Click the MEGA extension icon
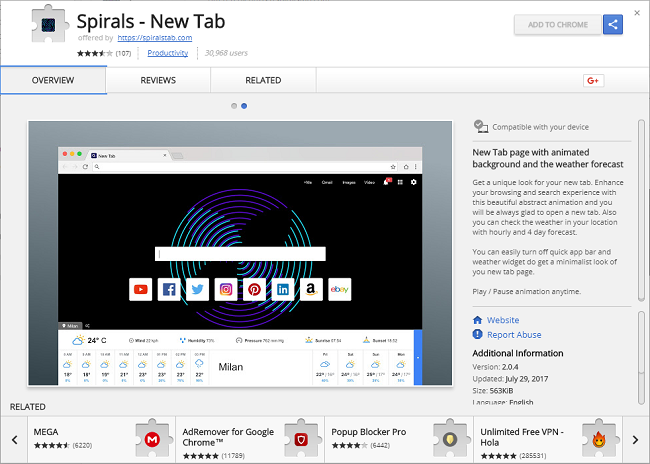This screenshot has width=650, height=464. click(152, 438)
